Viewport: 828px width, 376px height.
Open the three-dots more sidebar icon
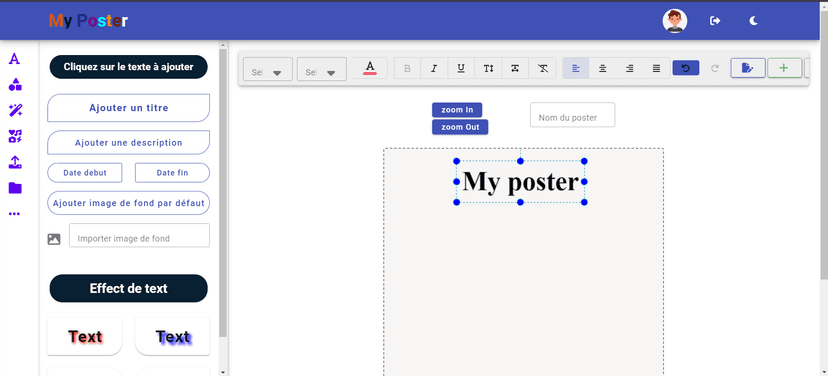[x=15, y=214]
